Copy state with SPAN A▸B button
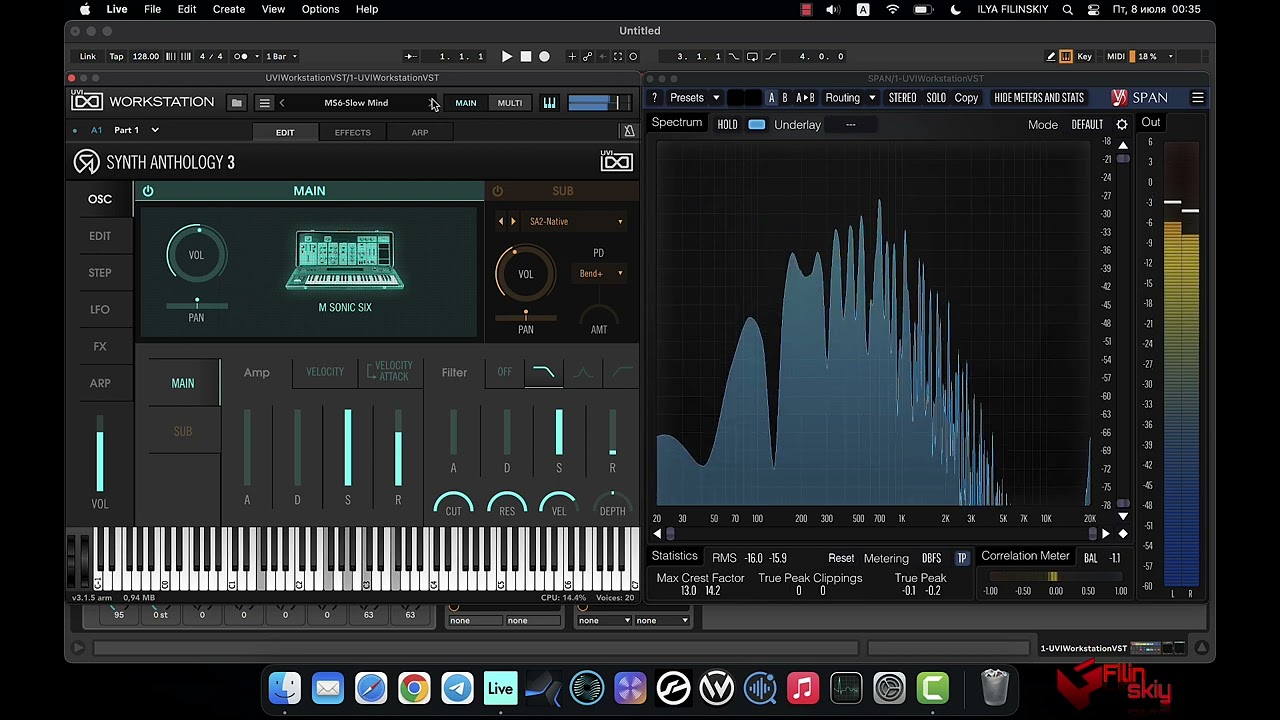Image resolution: width=1280 pixels, height=720 pixels. [805, 98]
